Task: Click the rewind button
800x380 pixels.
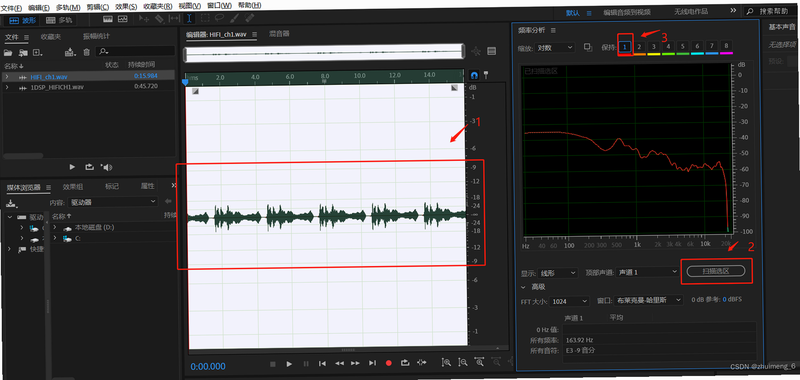Action: coord(339,363)
